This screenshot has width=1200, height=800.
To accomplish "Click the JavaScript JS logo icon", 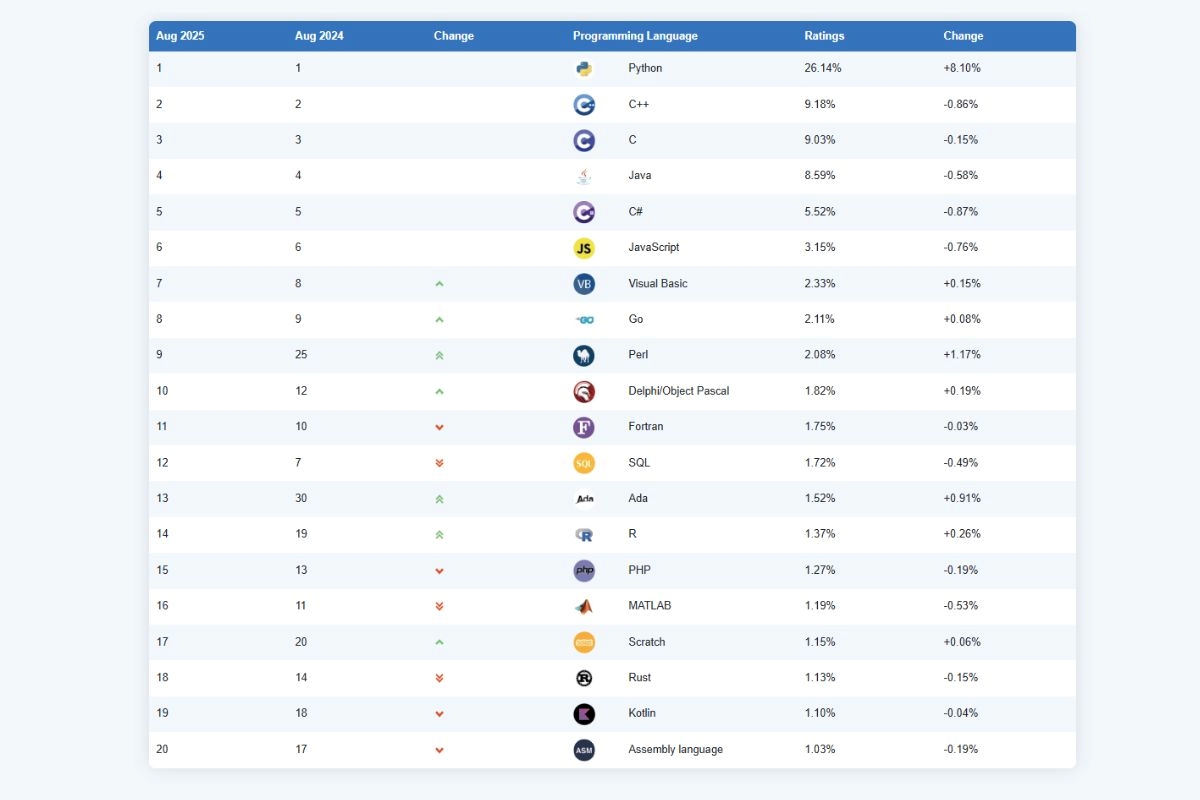I will pos(584,248).
